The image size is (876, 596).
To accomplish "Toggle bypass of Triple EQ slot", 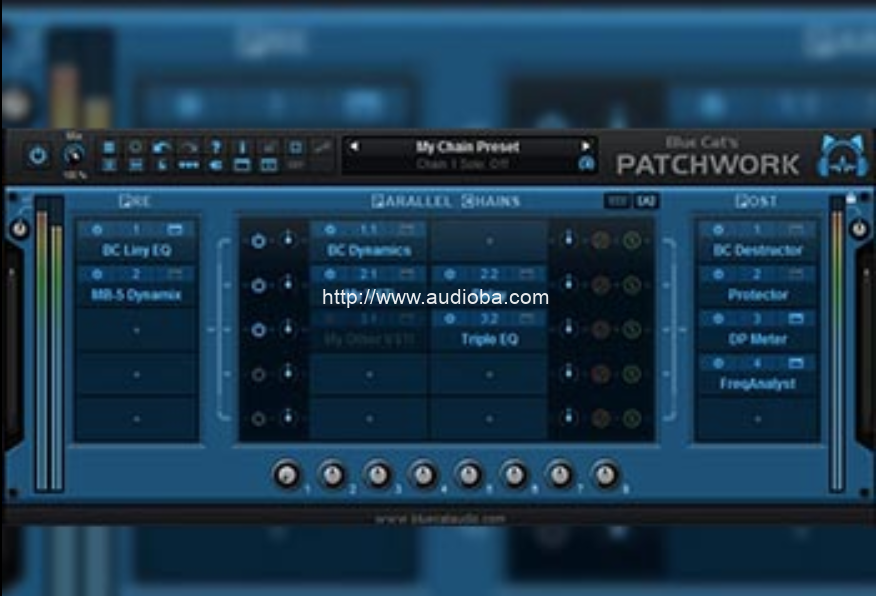I will 450,319.
